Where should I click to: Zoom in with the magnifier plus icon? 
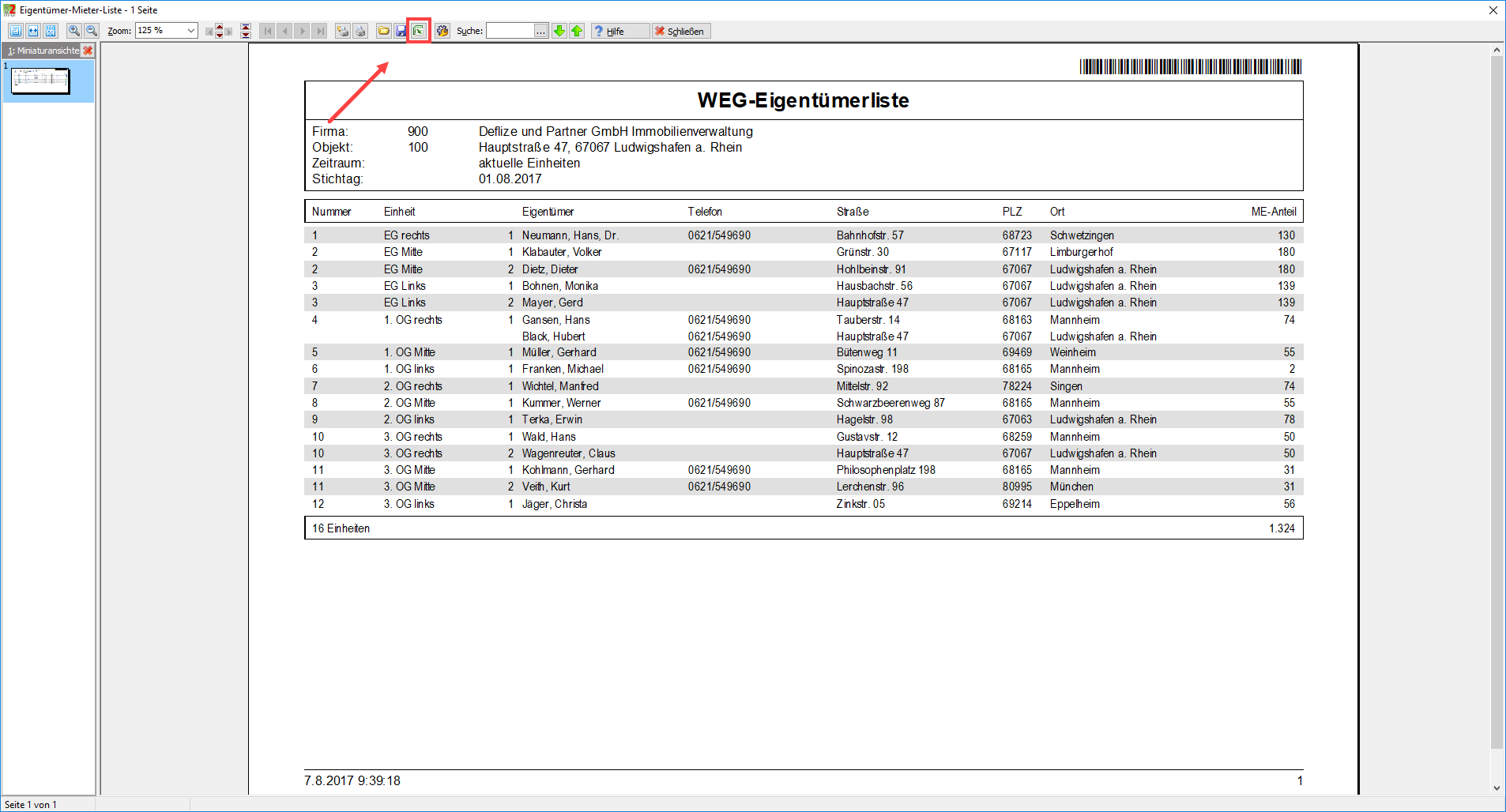pyautogui.click(x=74, y=31)
